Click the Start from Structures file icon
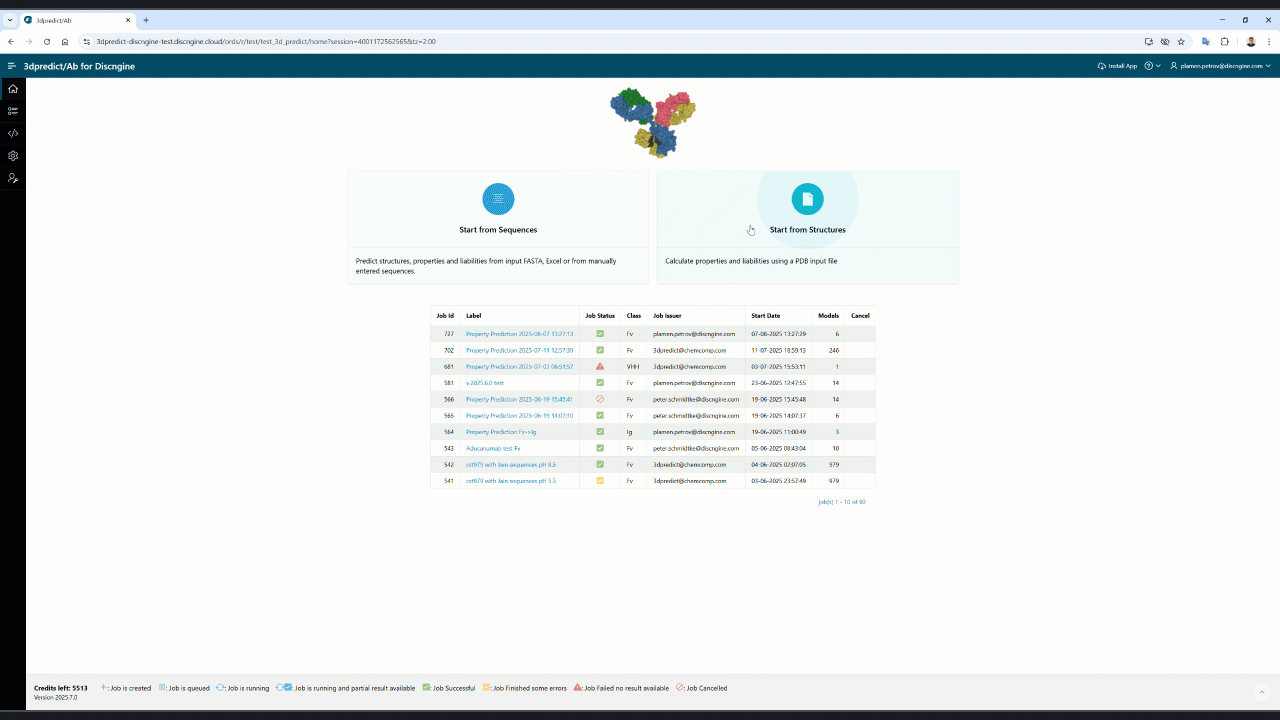The image size is (1280, 720). pyautogui.click(x=807, y=199)
